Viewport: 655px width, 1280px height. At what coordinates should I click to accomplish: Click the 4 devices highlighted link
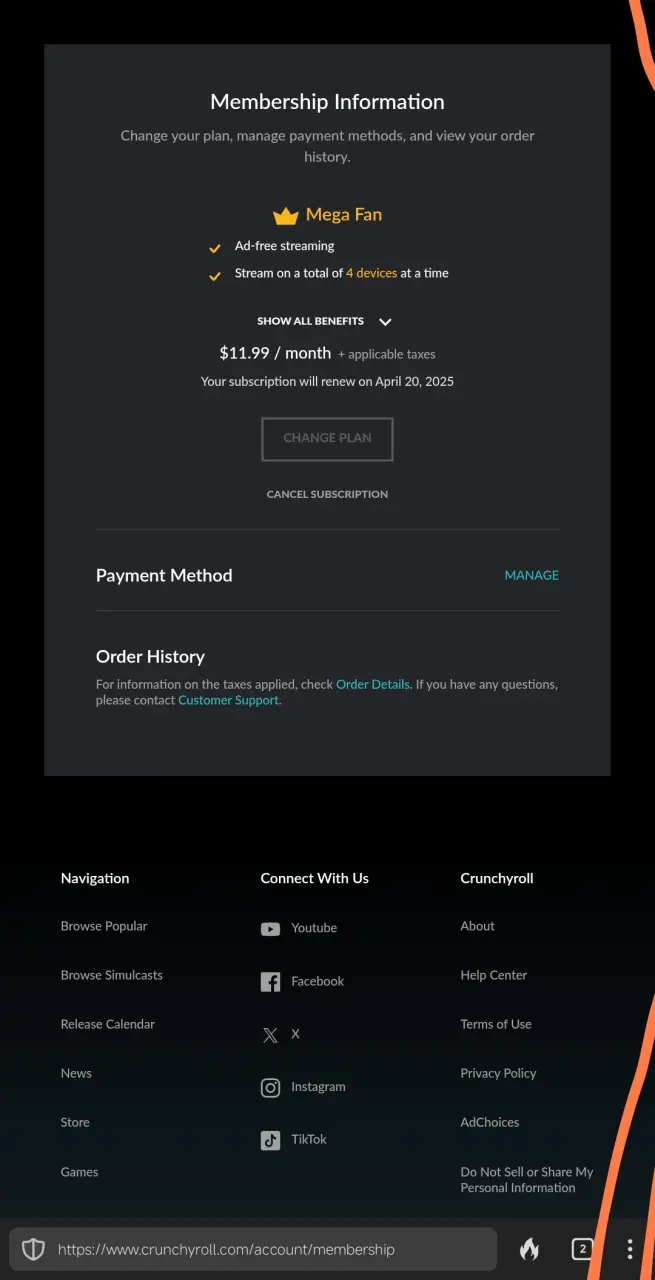click(372, 273)
